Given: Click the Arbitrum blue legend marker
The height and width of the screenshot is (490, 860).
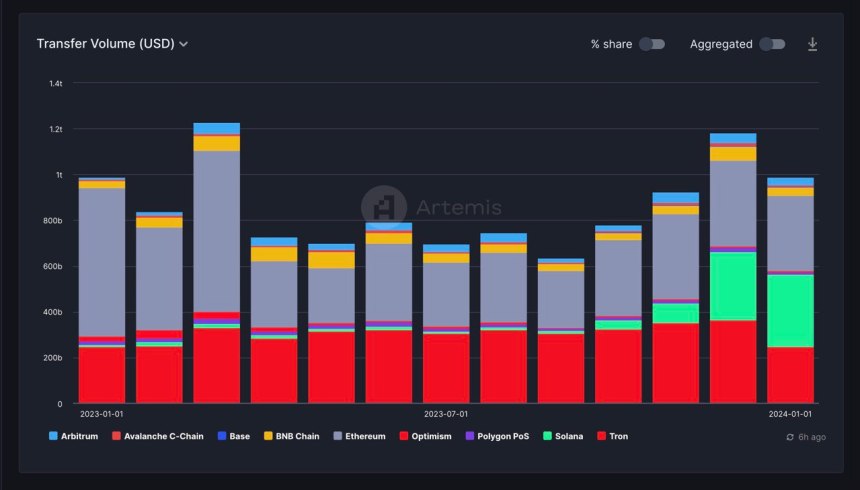Looking at the screenshot, I should tap(53, 436).
